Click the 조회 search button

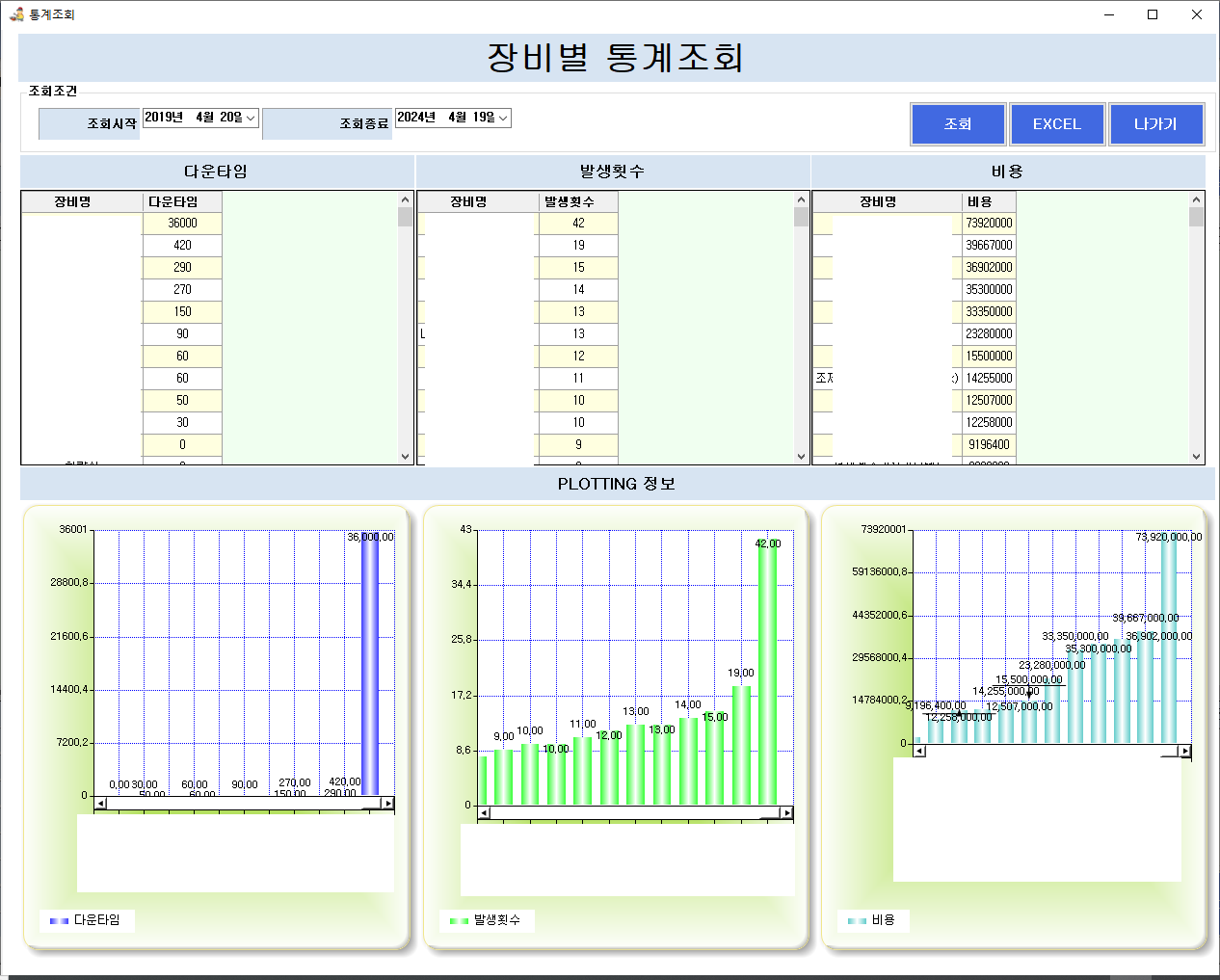(x=958, y=124)
